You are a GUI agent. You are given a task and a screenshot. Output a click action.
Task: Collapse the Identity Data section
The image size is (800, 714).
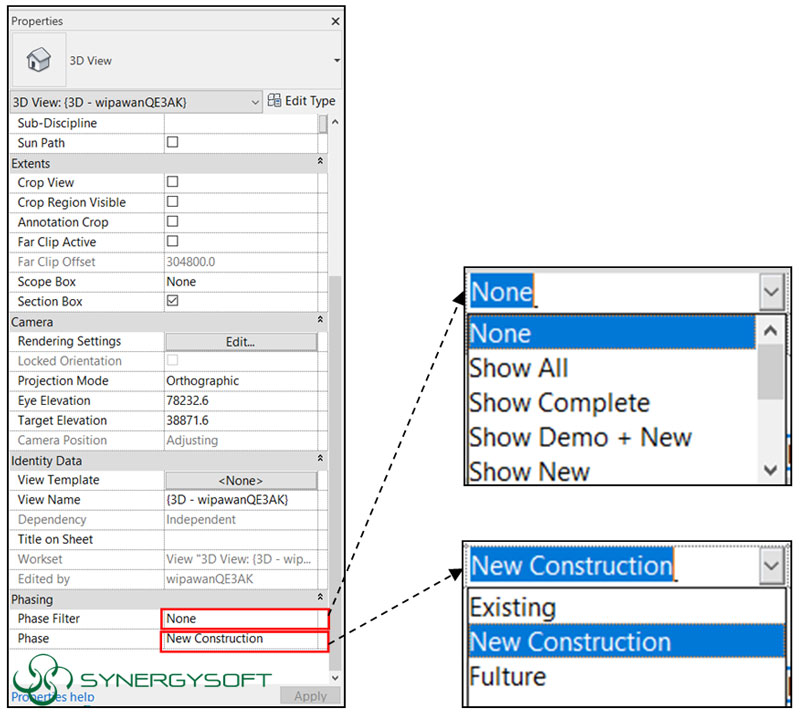[x=322, y=459]
